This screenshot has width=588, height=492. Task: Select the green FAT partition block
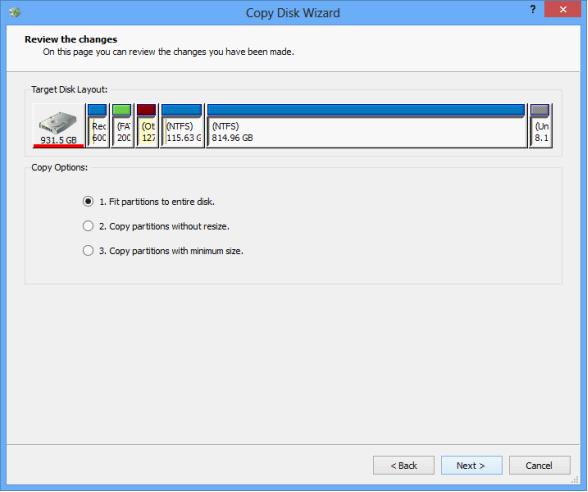122,126
